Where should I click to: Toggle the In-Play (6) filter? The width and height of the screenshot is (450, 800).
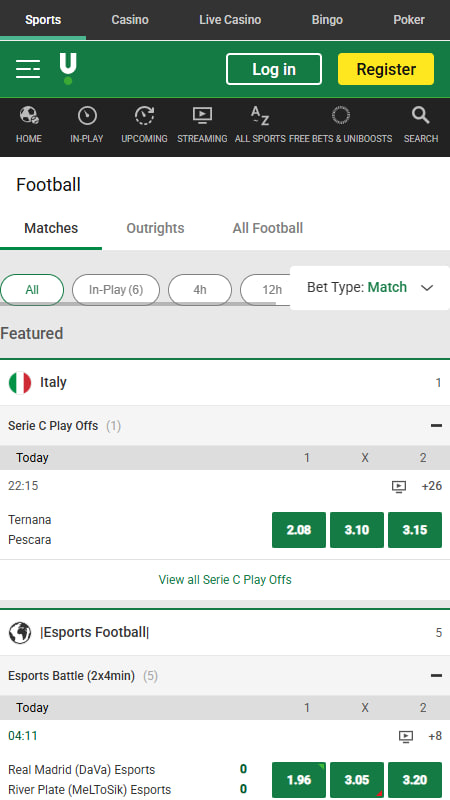116,290
